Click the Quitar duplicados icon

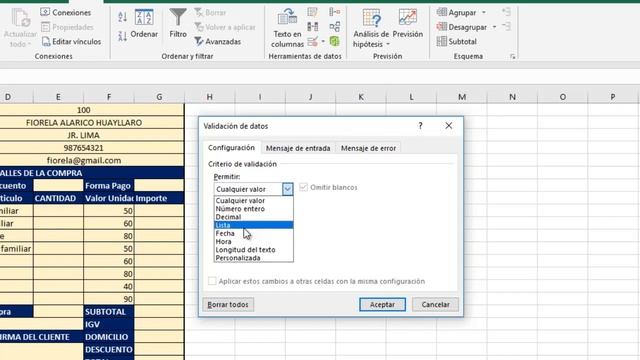313,27
